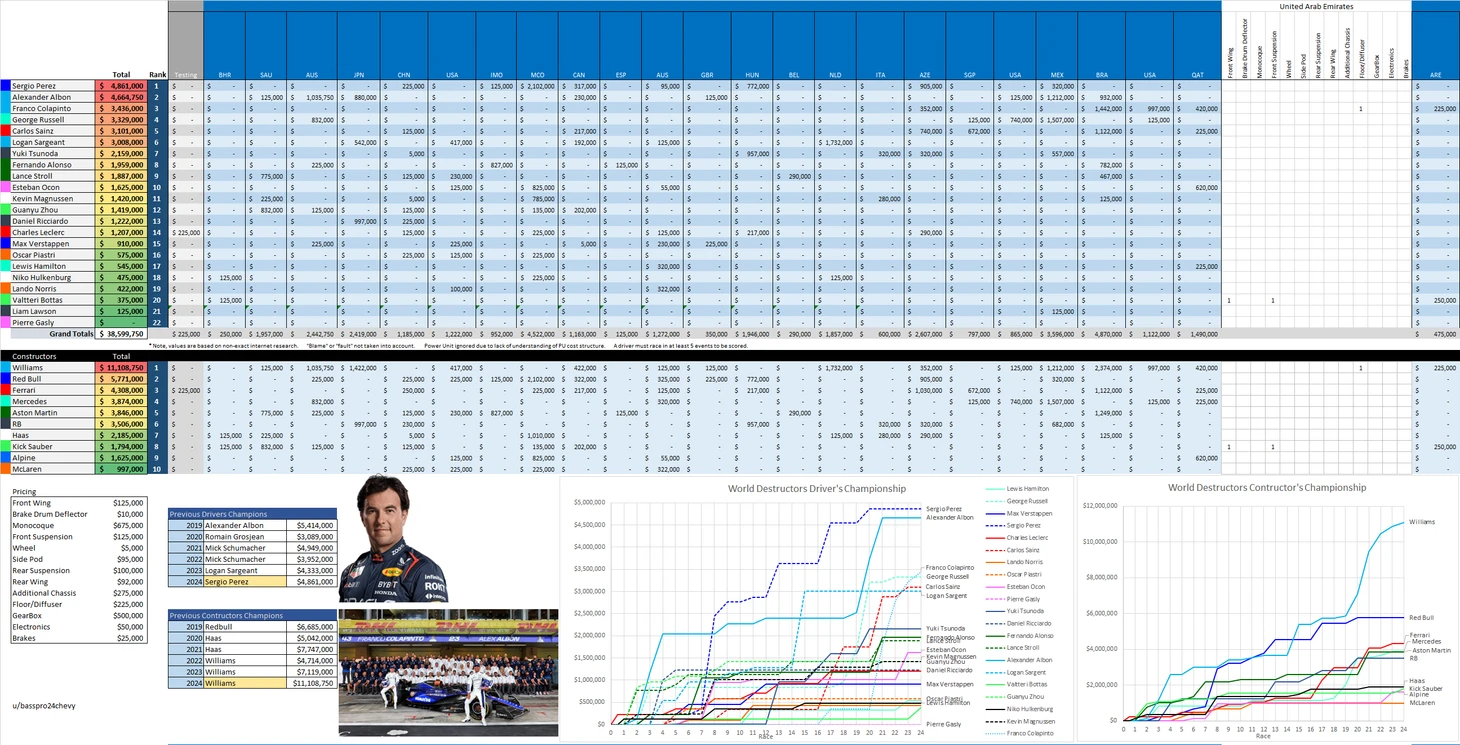Select the Previous Drivers Champions header

pyautogui.click(x=252, y=514)
